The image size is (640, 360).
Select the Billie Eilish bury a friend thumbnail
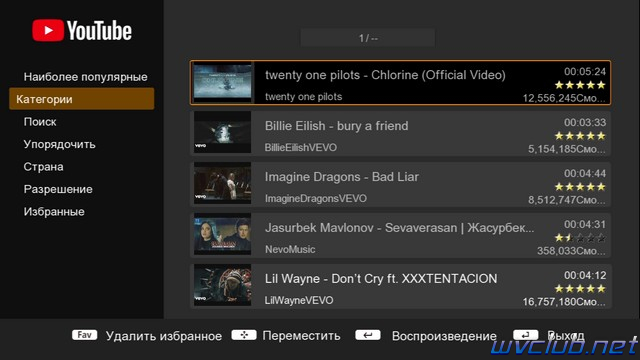(222, 132)
